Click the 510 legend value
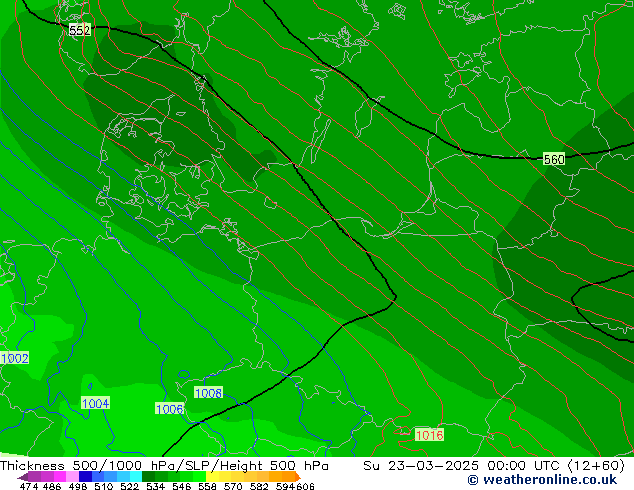This screenshot has width=634, height=490. click(104, 486)
